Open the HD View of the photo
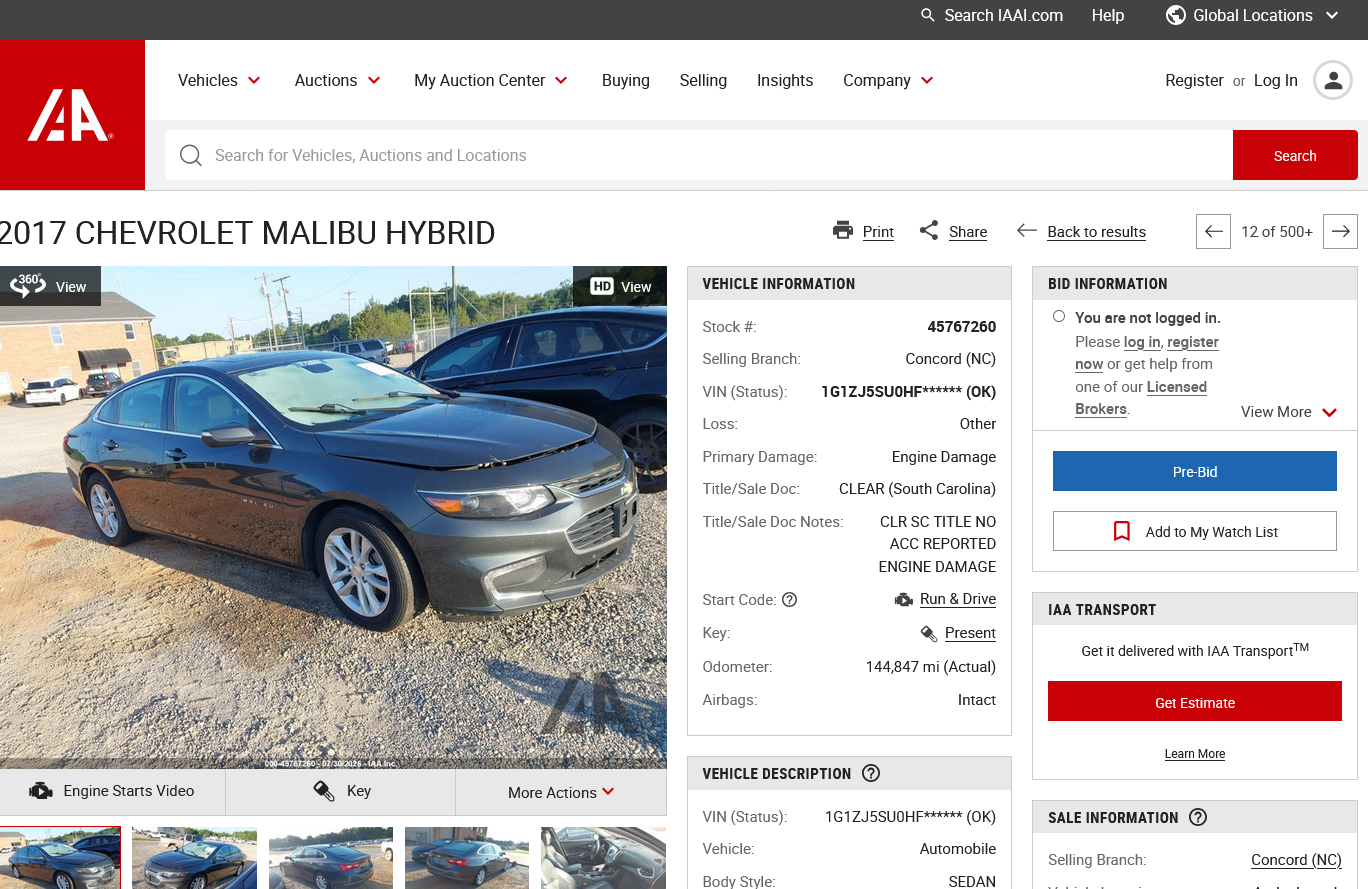The height and width of the screenshot is (889, 1368). pyautogui.click(x=620, y=286)
